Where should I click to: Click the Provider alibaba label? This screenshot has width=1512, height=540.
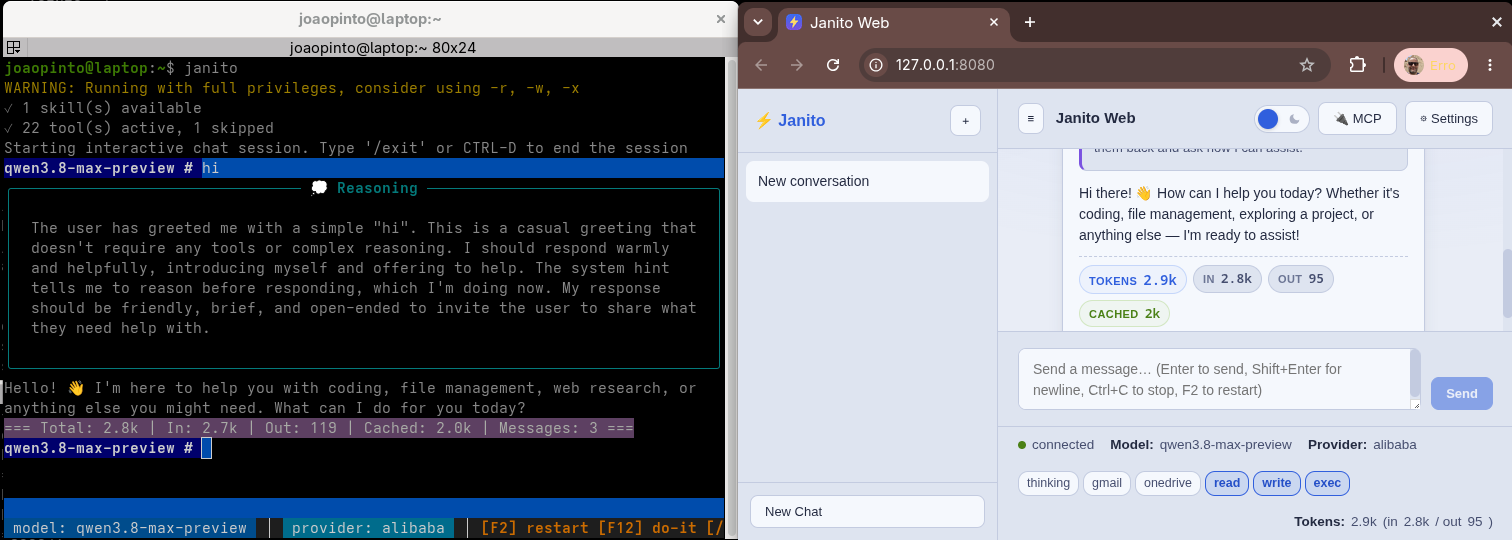click(1362, 444)
